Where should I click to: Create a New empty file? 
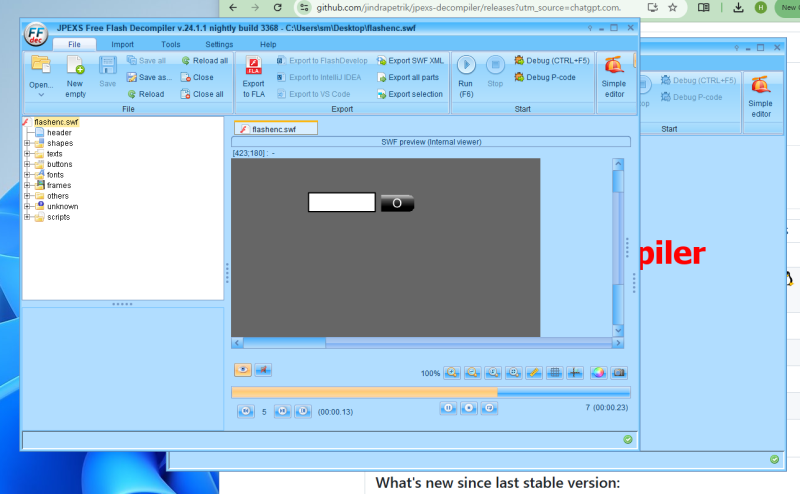pyautogui.click(x=75, y=77)
